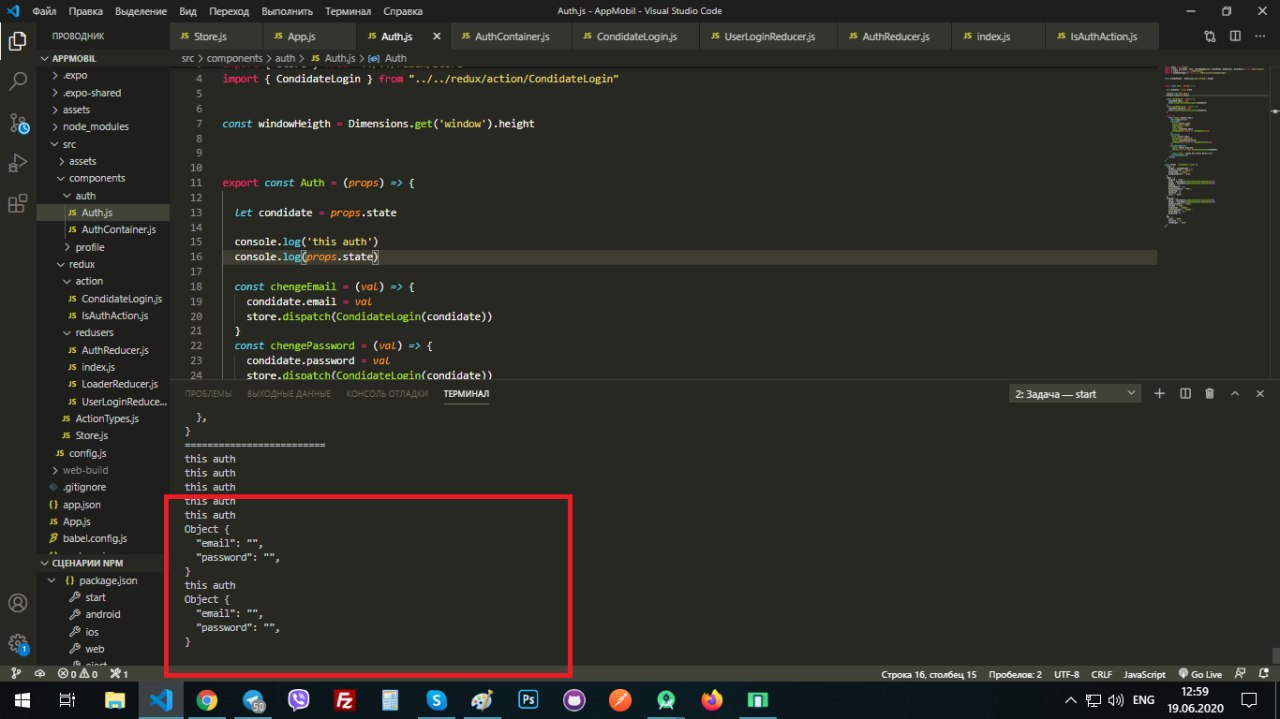Open the Manage gear icon
1280x719 pixels.
[x=18, y=643]
